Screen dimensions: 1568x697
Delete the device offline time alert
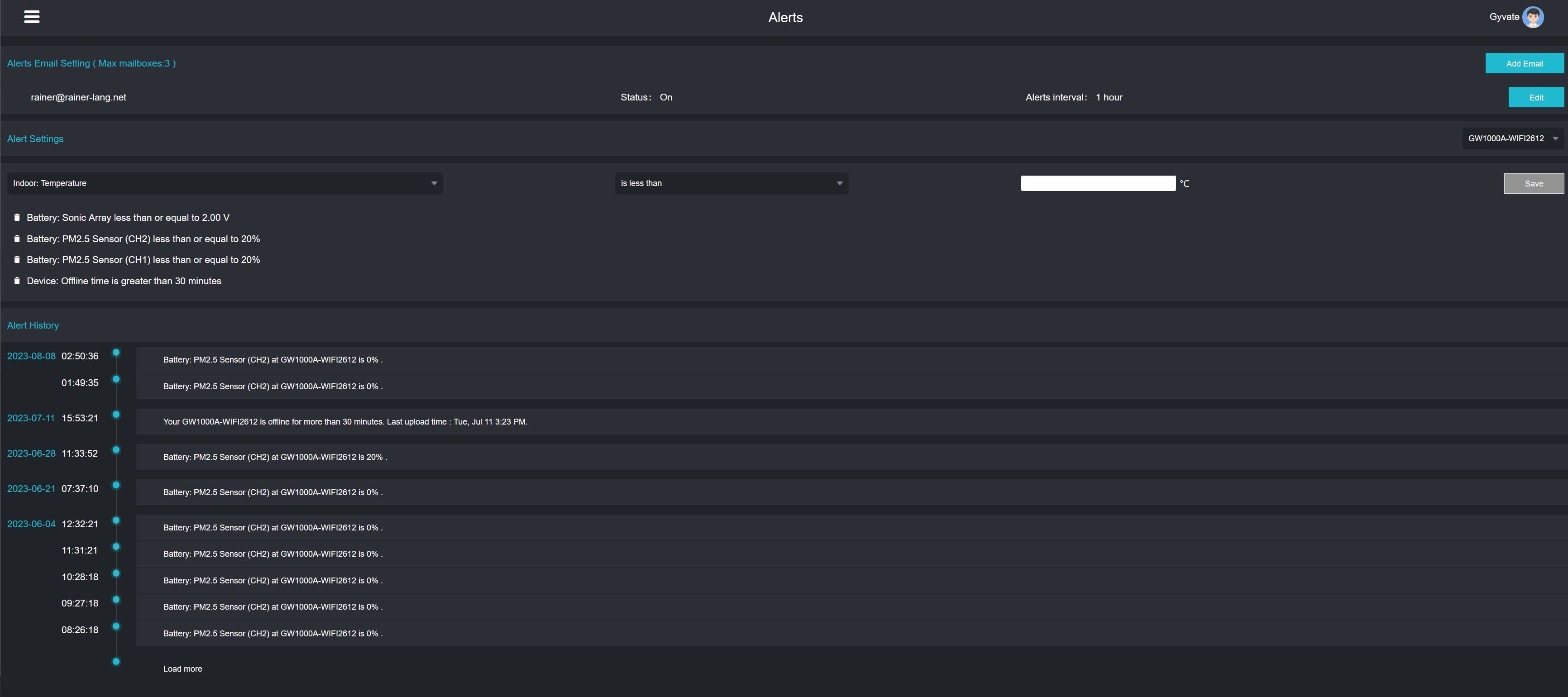pos(17,281)
